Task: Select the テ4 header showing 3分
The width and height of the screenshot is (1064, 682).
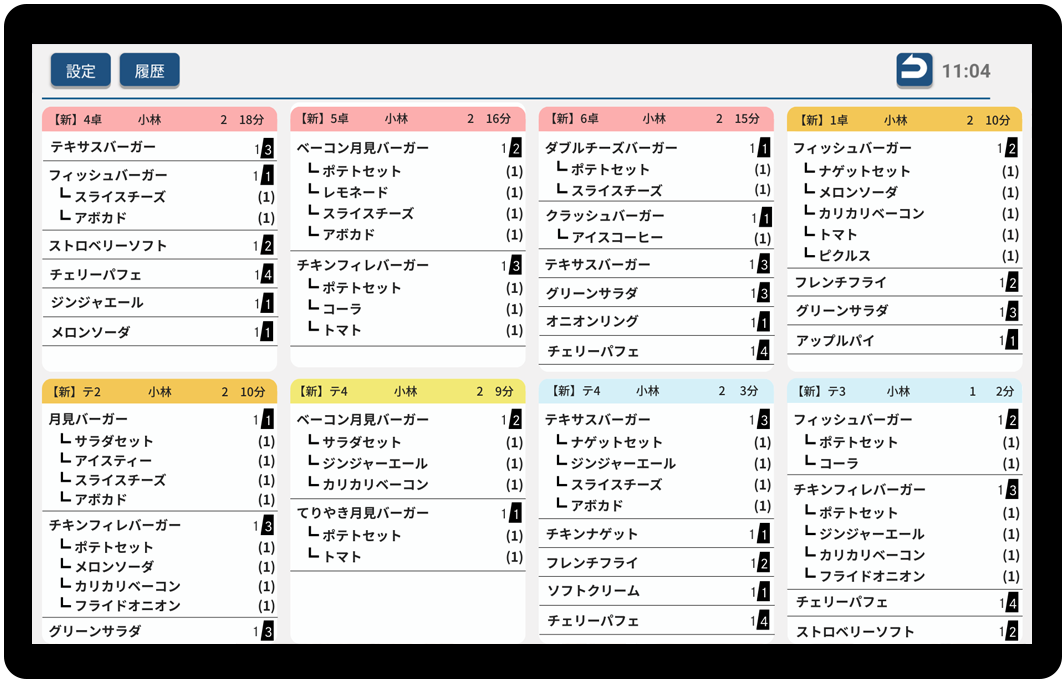Action: [x=656, y=391]
